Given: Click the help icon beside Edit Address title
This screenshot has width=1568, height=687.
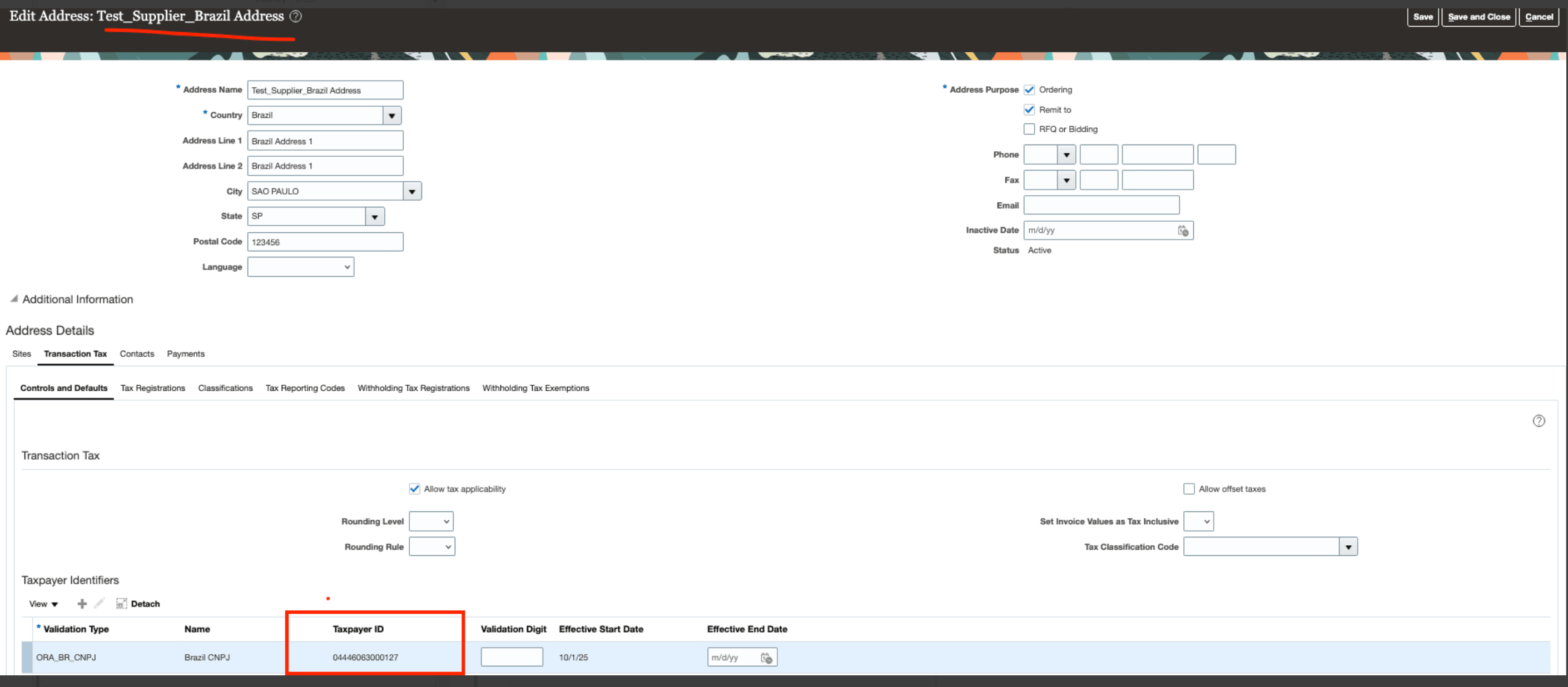Looking at the screenshot, I should 295,17.
